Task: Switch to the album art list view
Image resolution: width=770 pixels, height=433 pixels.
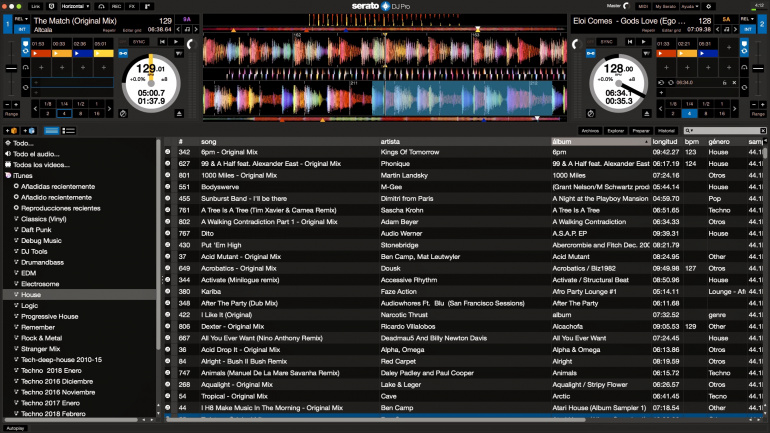Action: [x=68, y=131]
